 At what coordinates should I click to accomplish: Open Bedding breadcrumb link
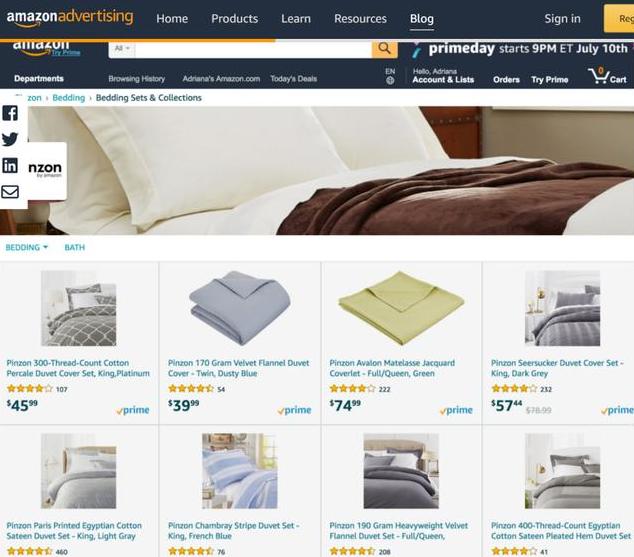(69, 98)
